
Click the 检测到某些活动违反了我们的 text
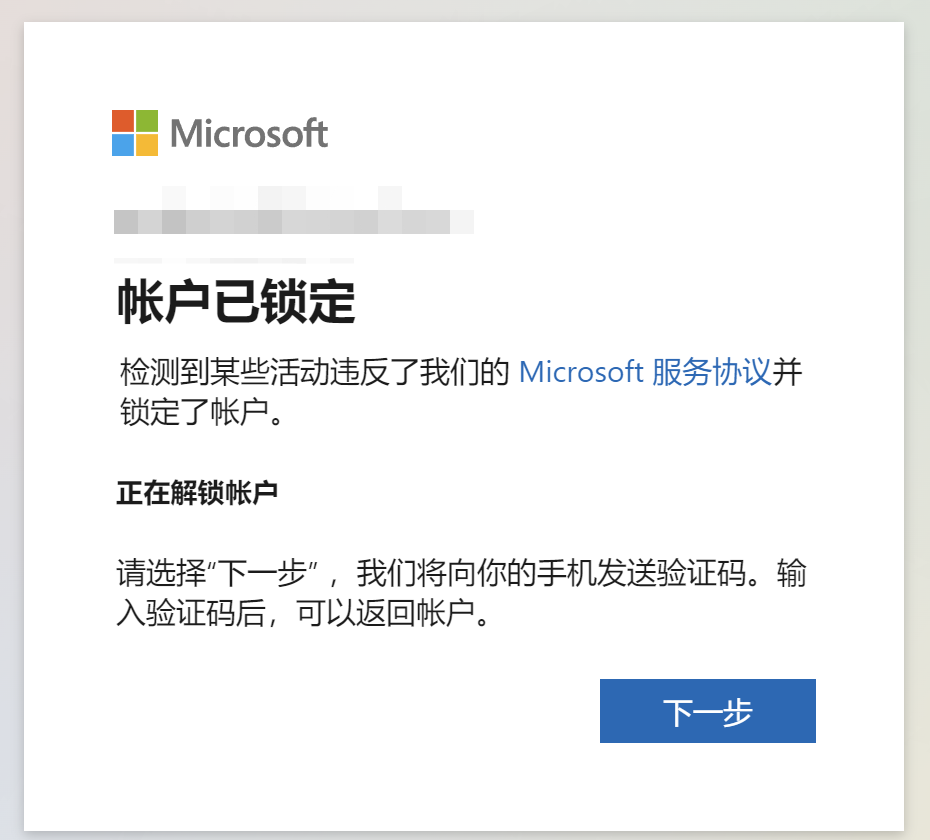(314, 373)
